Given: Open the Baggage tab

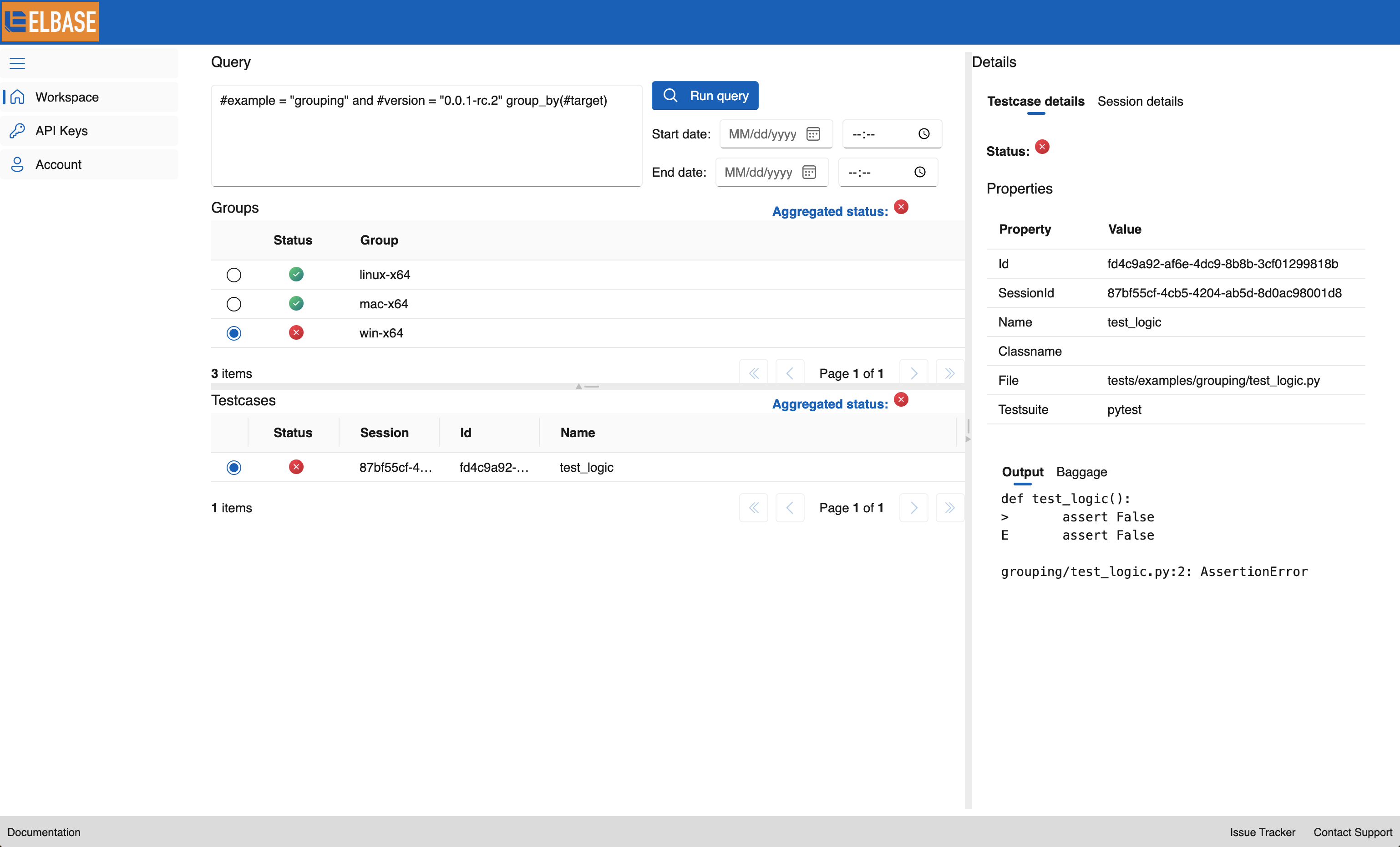Looking at the screenshot, I should [x=1081, y=472].
